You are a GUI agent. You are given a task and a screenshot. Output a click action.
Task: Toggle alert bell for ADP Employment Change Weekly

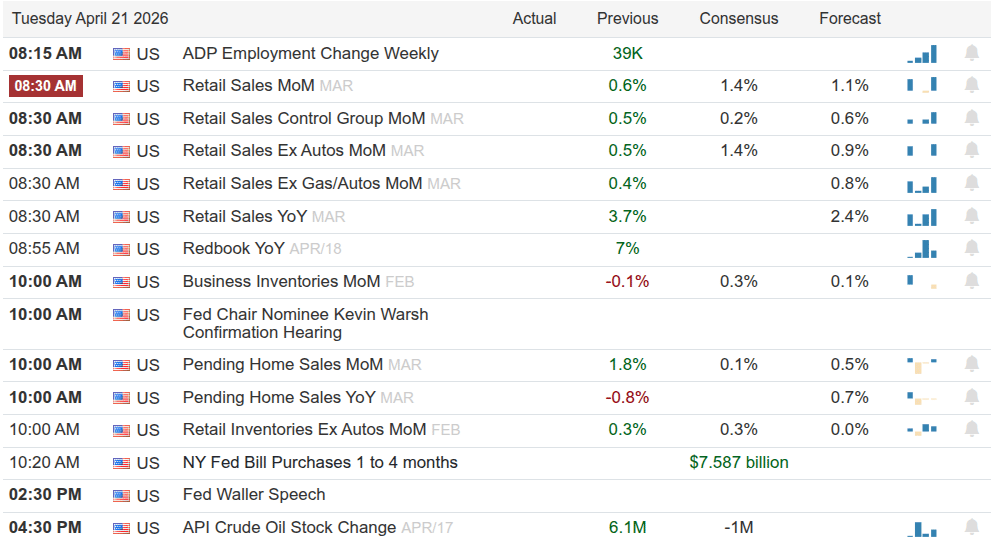(971, 53)
